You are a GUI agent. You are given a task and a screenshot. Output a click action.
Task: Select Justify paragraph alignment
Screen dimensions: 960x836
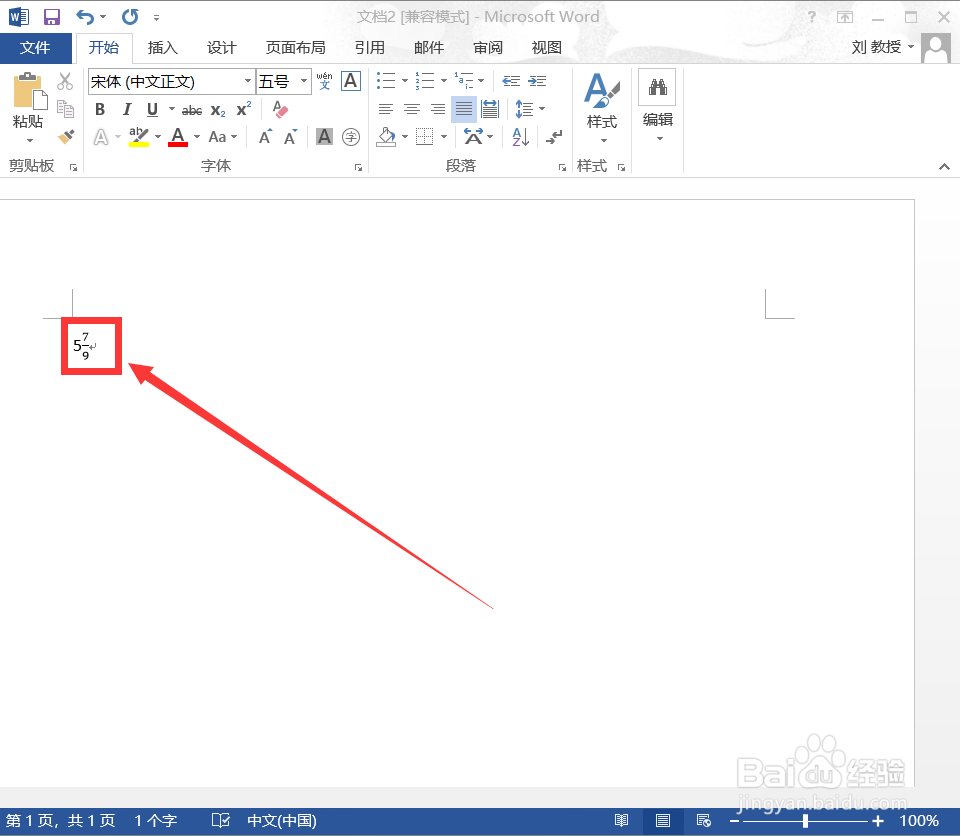click(463, 109)
